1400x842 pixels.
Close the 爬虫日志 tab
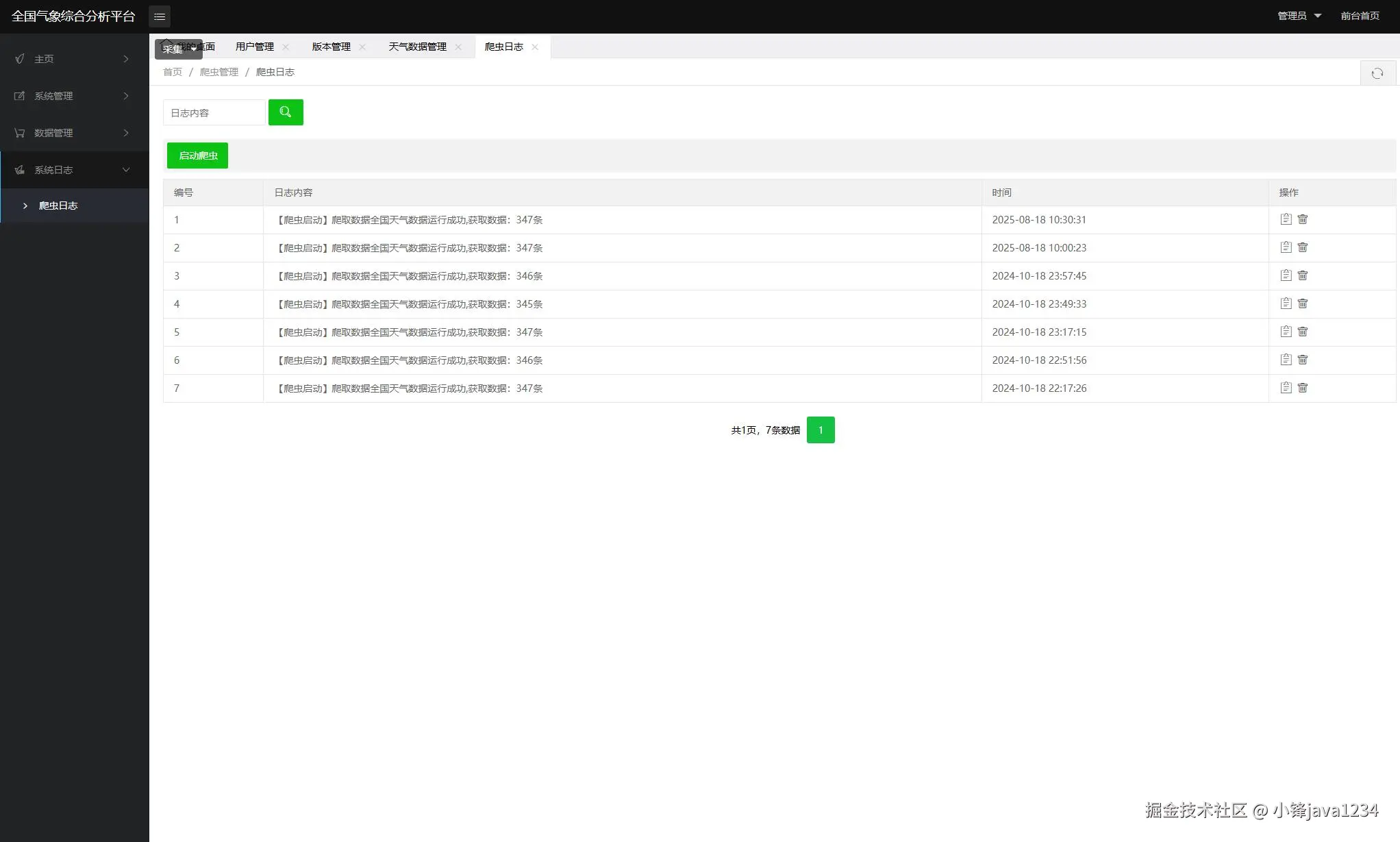point(535,47)
